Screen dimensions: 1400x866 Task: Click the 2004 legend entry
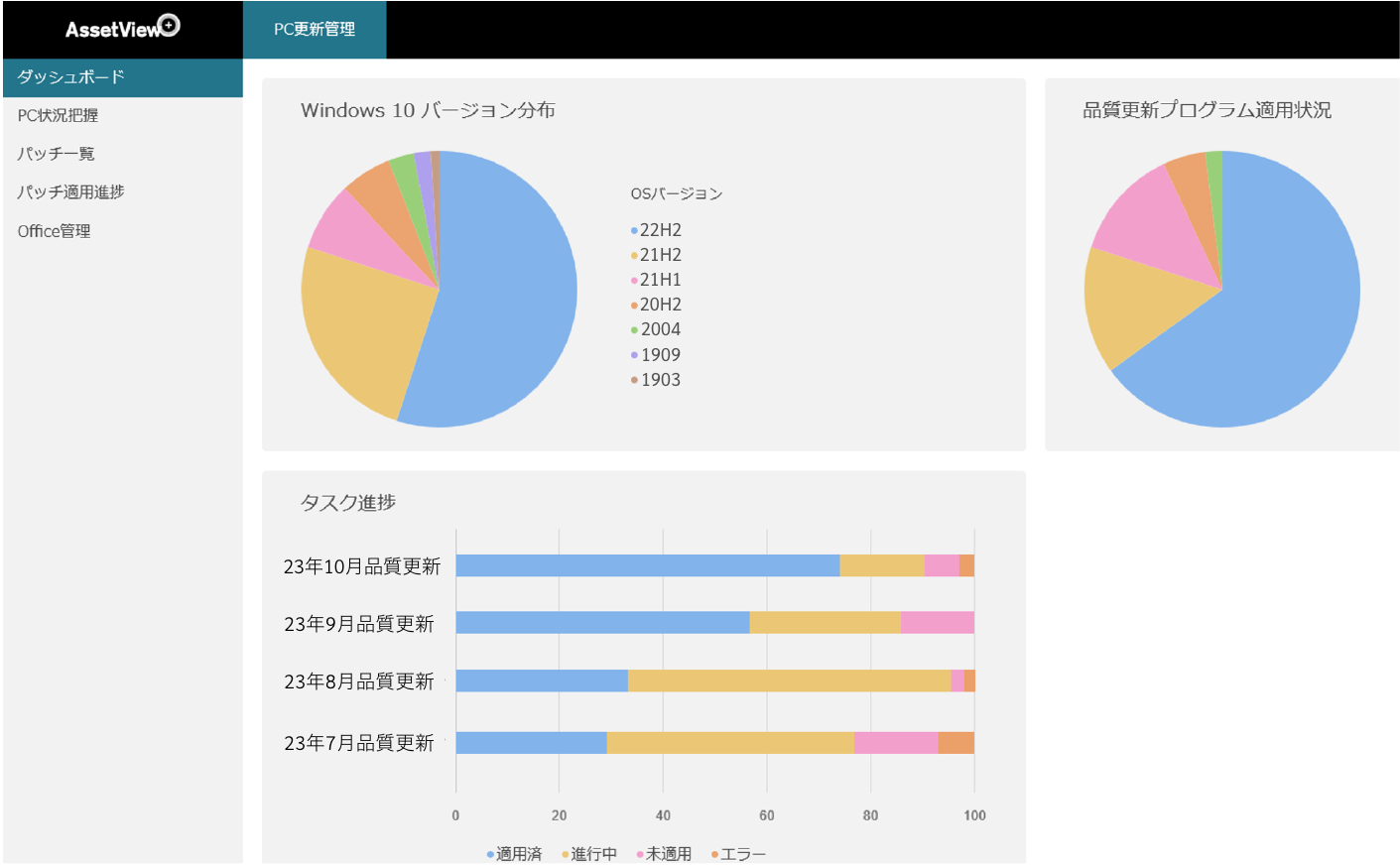(656, 329)
